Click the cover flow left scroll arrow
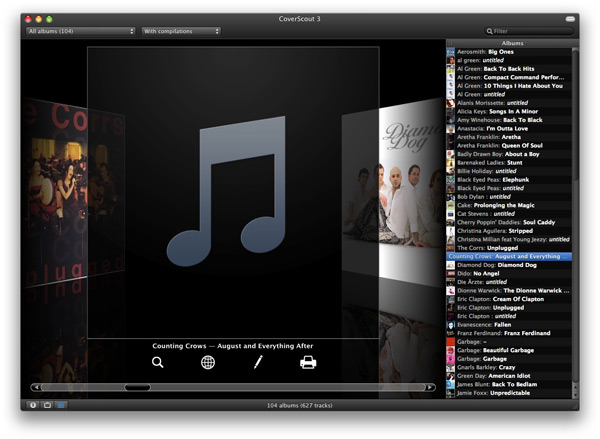This screenshot has width=600, height=439. click(x=37, y=387)
